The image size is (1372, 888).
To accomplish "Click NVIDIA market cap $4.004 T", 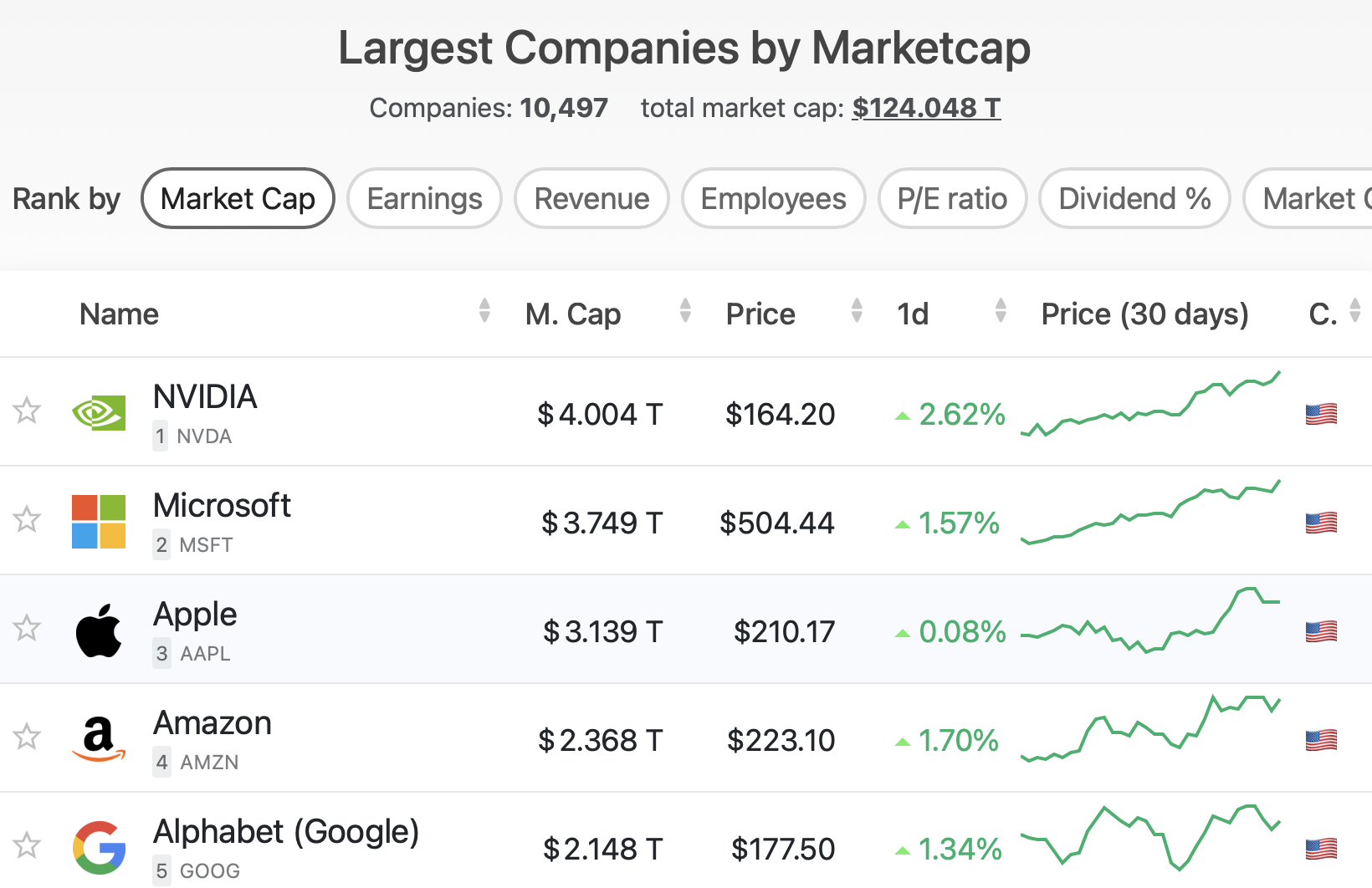I will tap(600, 414).
